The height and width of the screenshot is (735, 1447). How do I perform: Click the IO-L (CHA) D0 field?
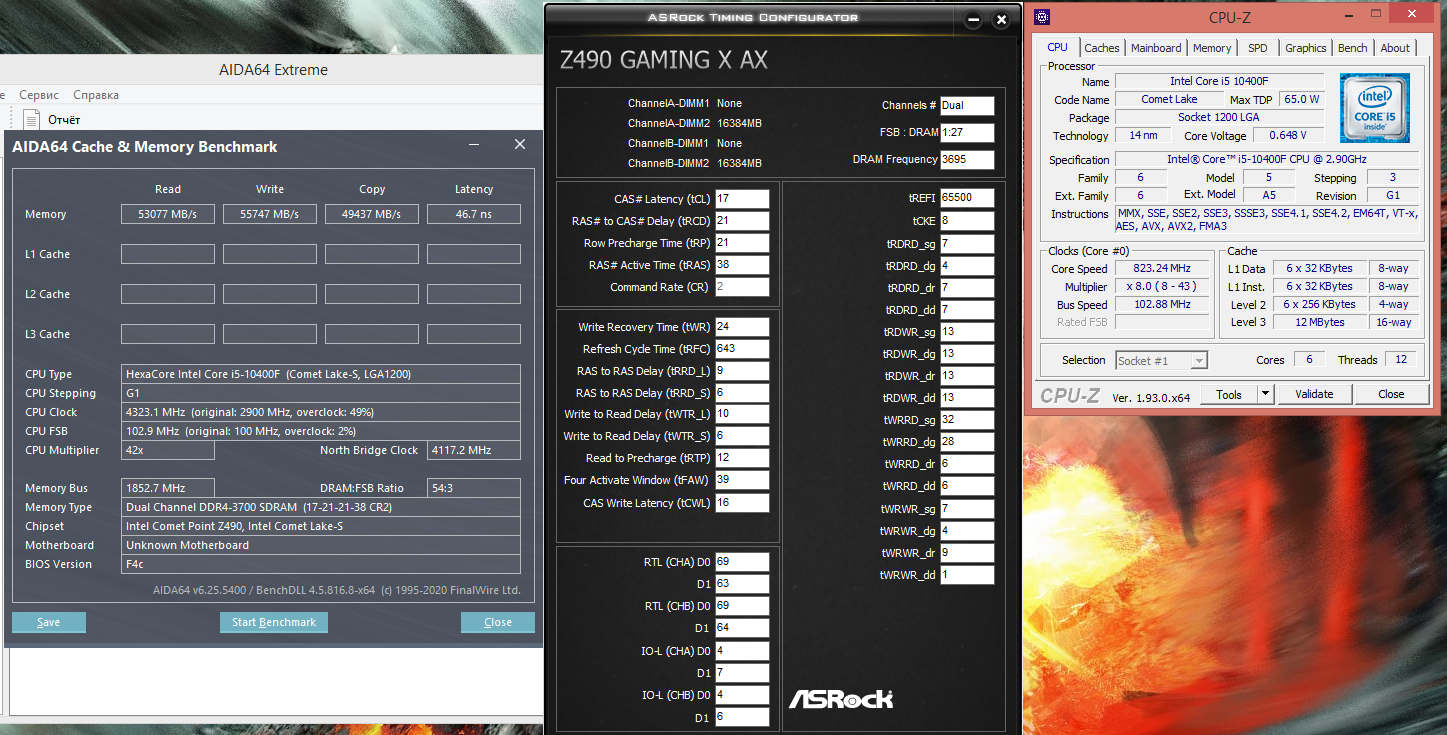click(x=743, y=651)
